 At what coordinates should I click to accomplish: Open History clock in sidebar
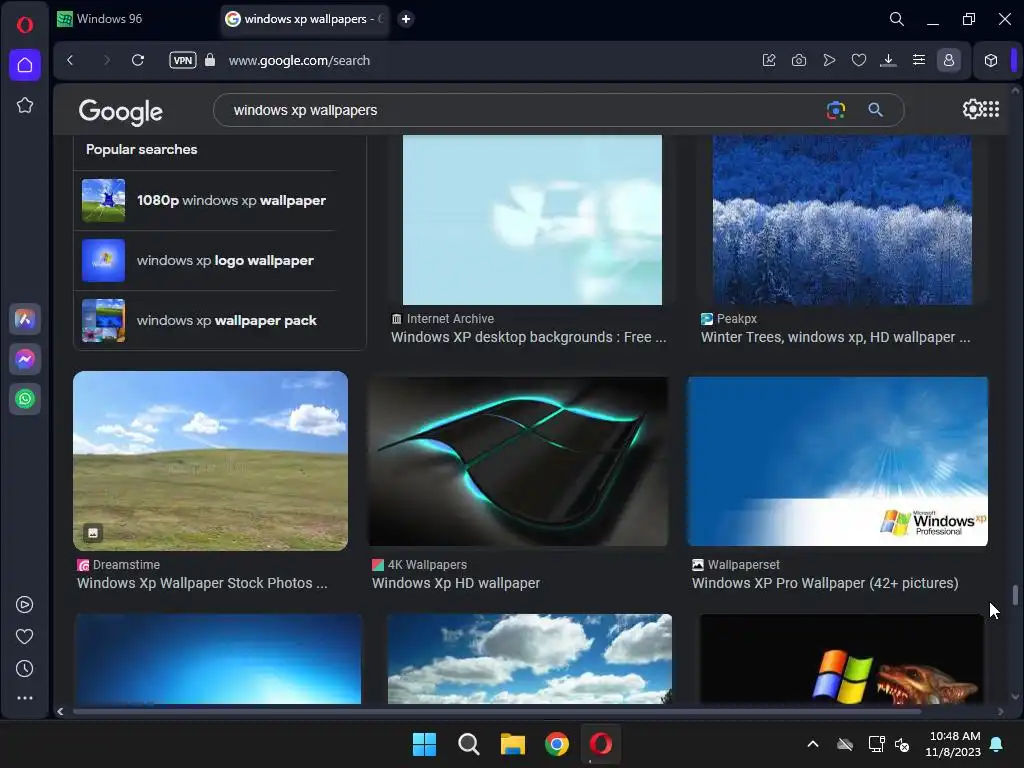(x=25, y=669)
